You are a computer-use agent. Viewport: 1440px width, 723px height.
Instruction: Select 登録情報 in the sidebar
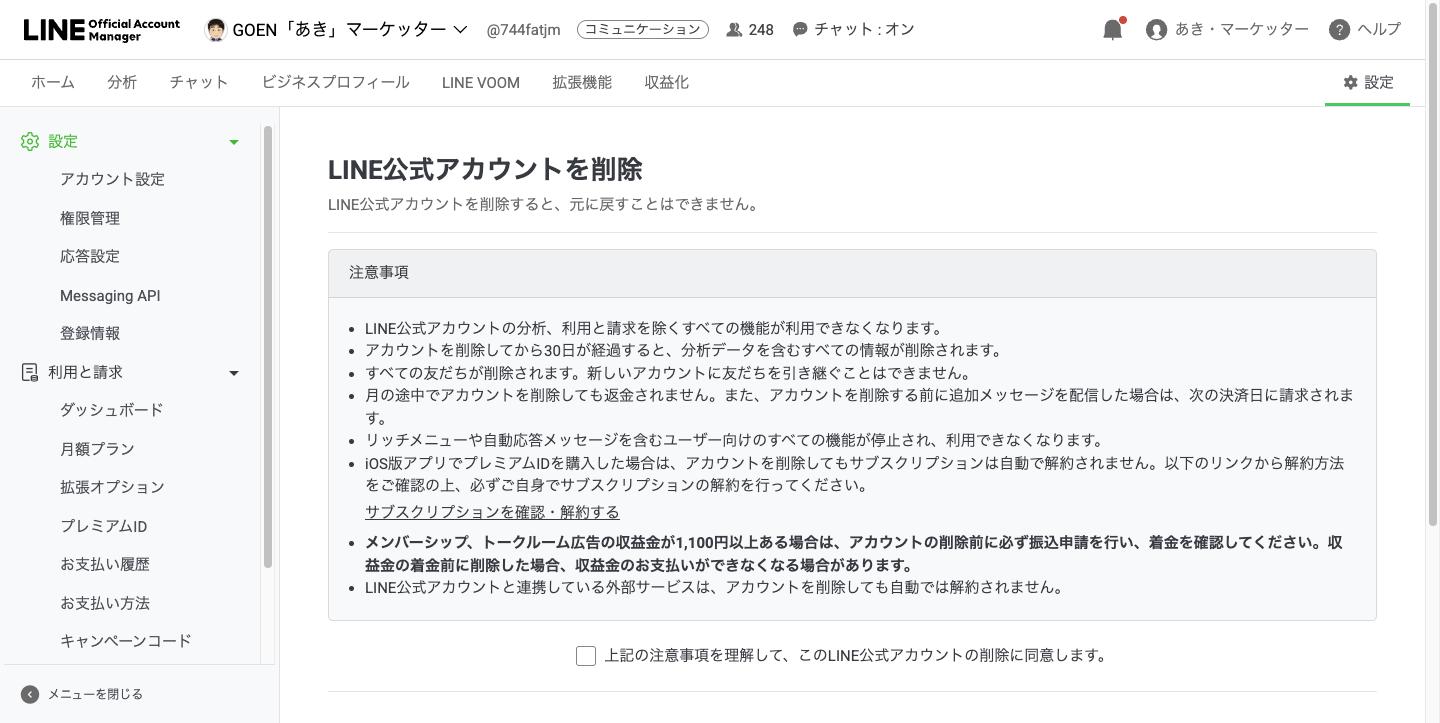click(90, 333)
